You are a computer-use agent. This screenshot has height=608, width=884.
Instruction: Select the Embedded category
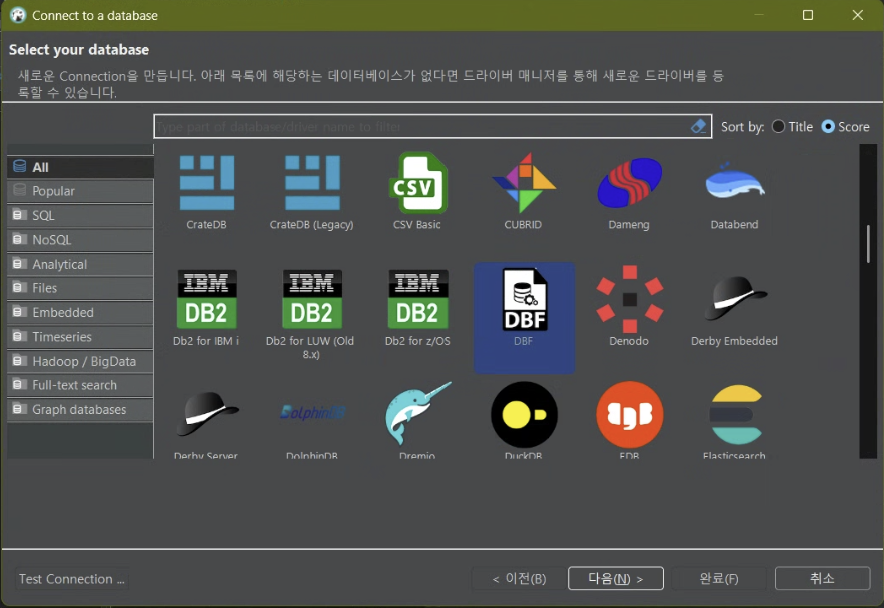click(80, 312)
